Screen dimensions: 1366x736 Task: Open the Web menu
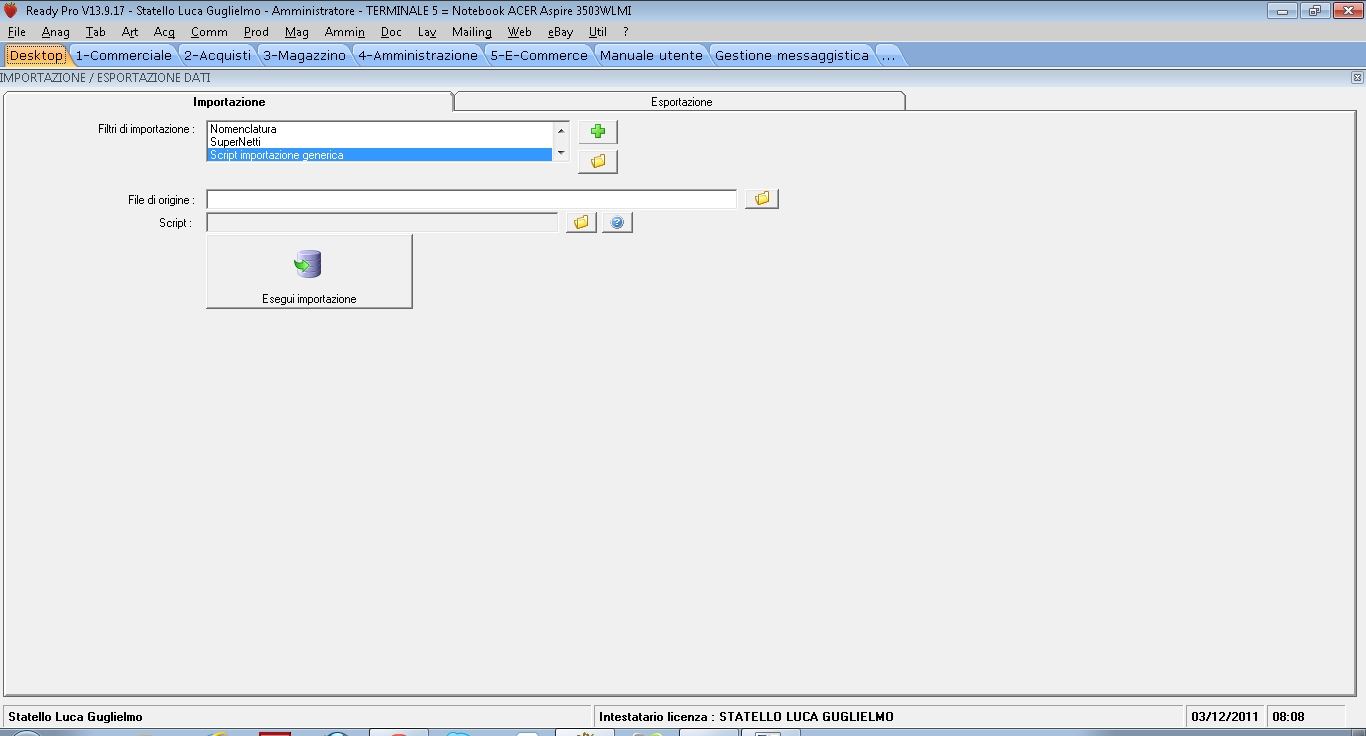tap(520, 32)
